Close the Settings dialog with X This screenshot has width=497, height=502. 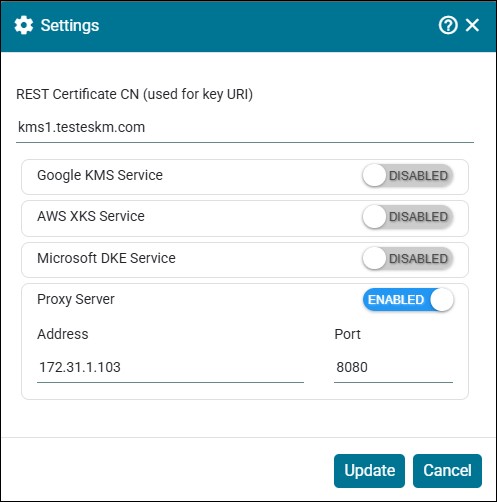pyautogui.click(x=472, y=25)
